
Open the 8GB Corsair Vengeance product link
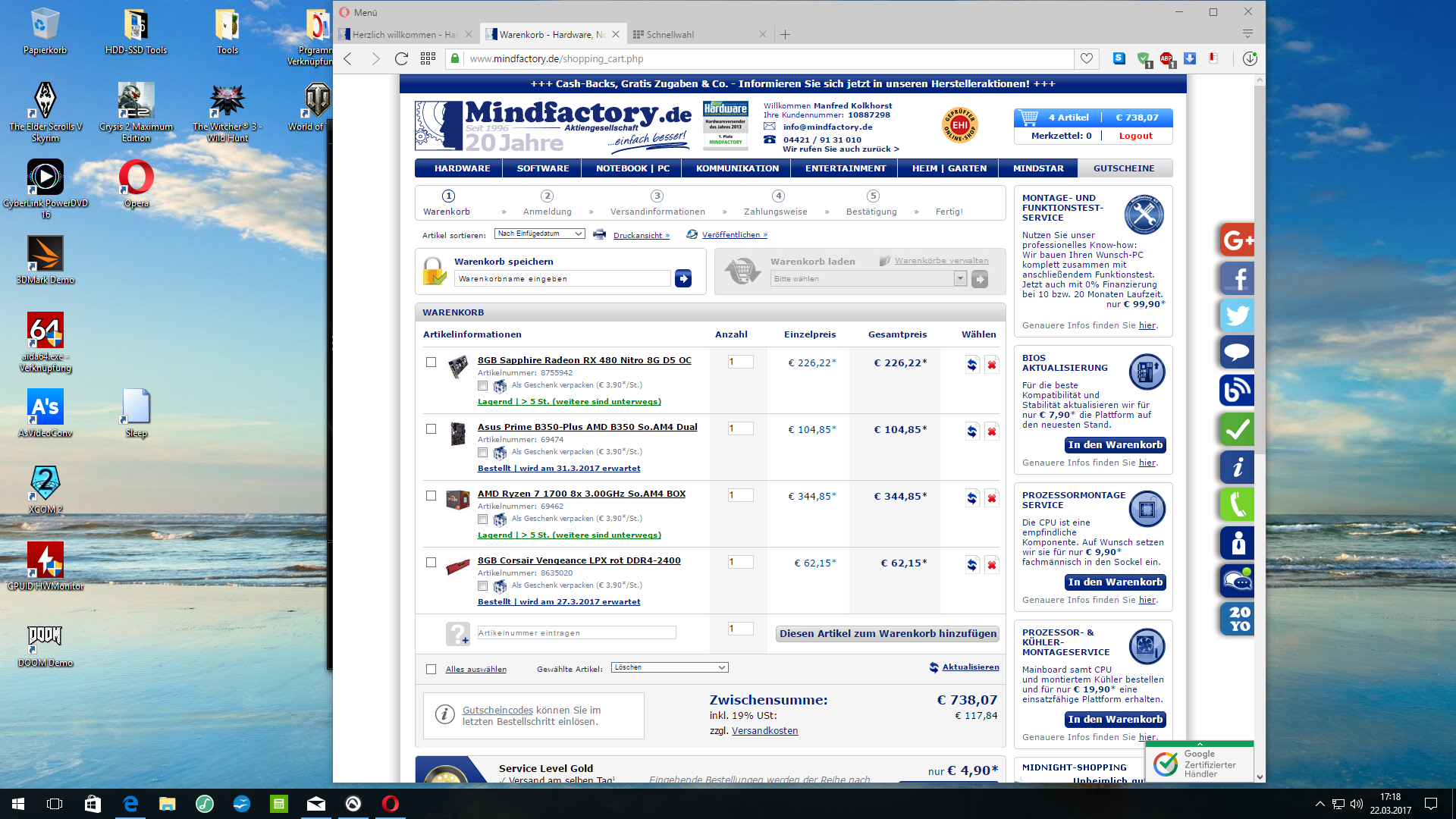[x=579, y=560]
